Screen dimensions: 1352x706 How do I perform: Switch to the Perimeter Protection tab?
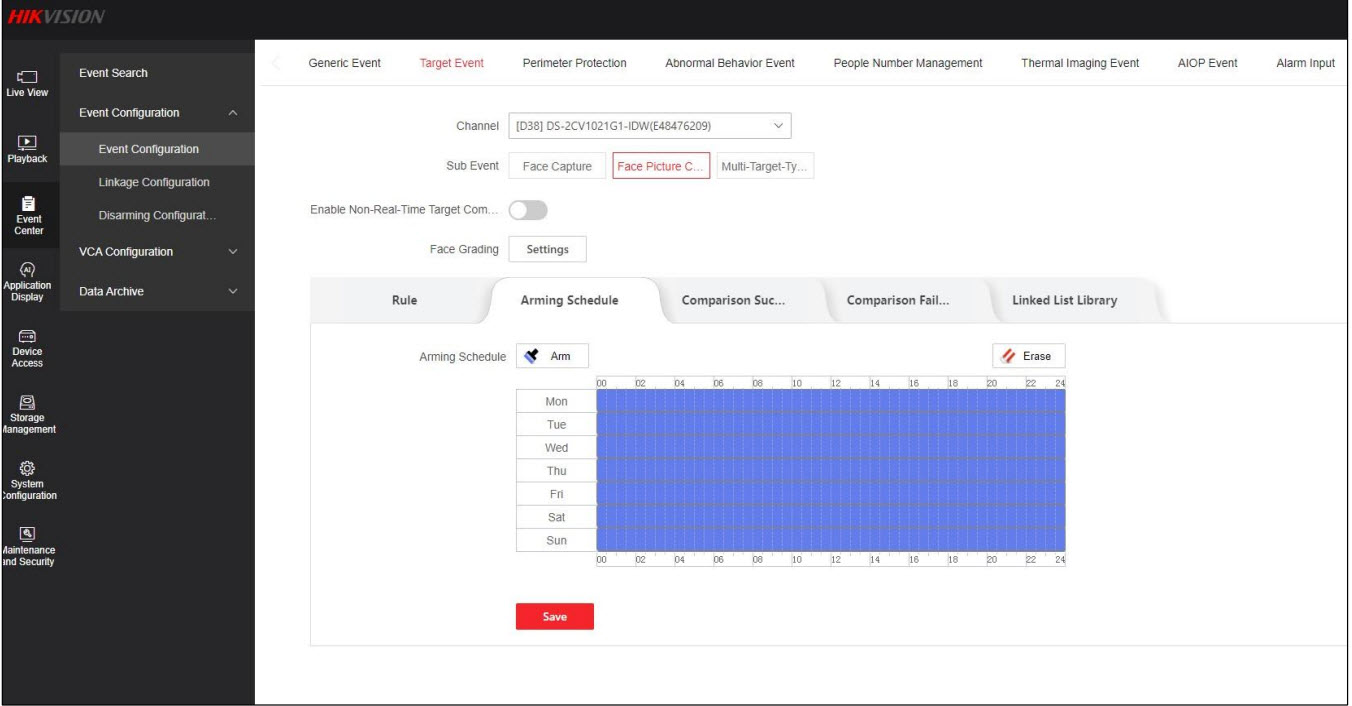coord(574,63)
